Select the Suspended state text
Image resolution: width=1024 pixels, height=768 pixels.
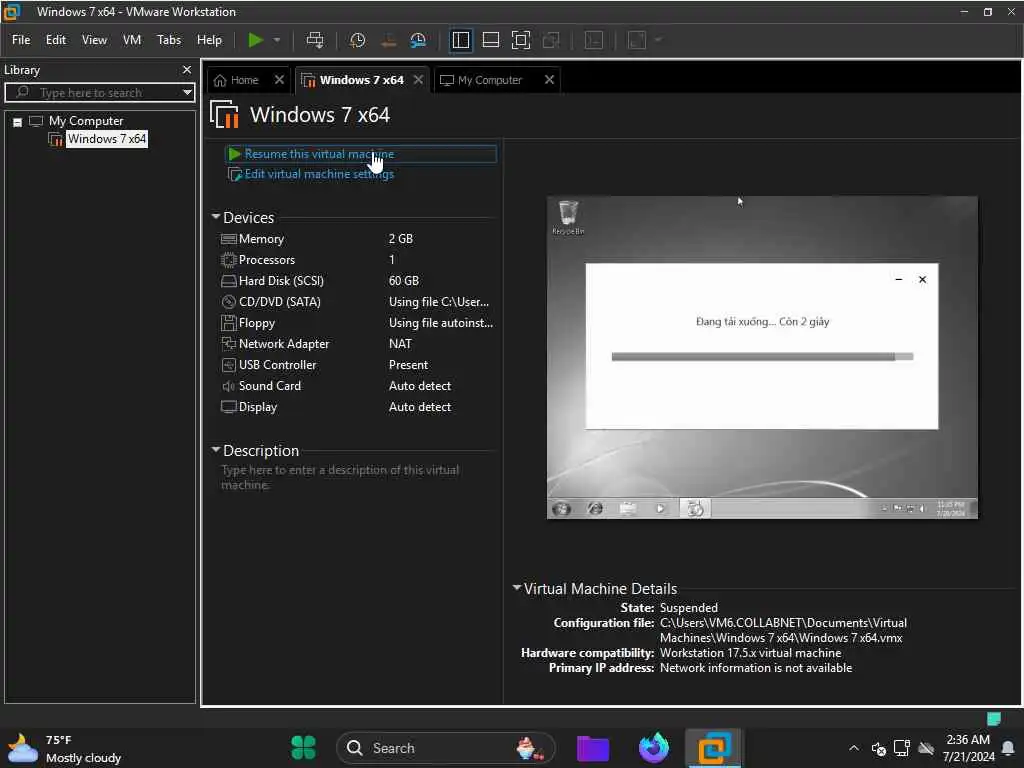[688, 608]
